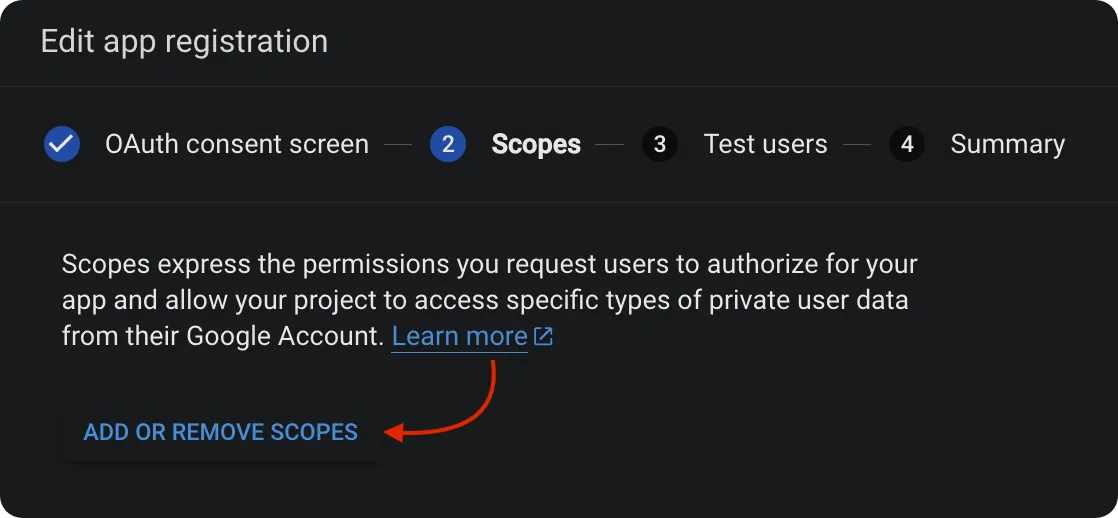Screen dimensions: 1118x518
Task: Click ADD OR REMOVE SCOPES button
Action: point(220,432)
